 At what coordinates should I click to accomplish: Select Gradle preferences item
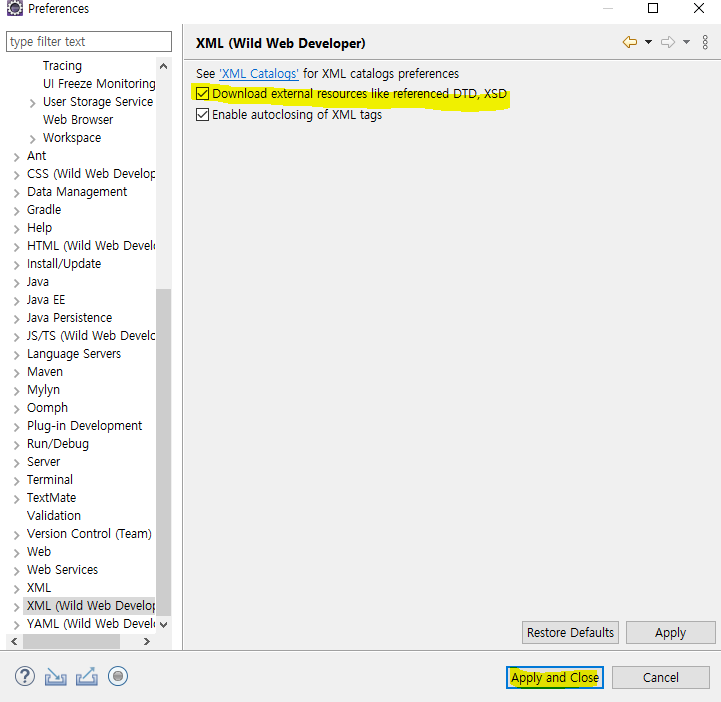[44, 210]
